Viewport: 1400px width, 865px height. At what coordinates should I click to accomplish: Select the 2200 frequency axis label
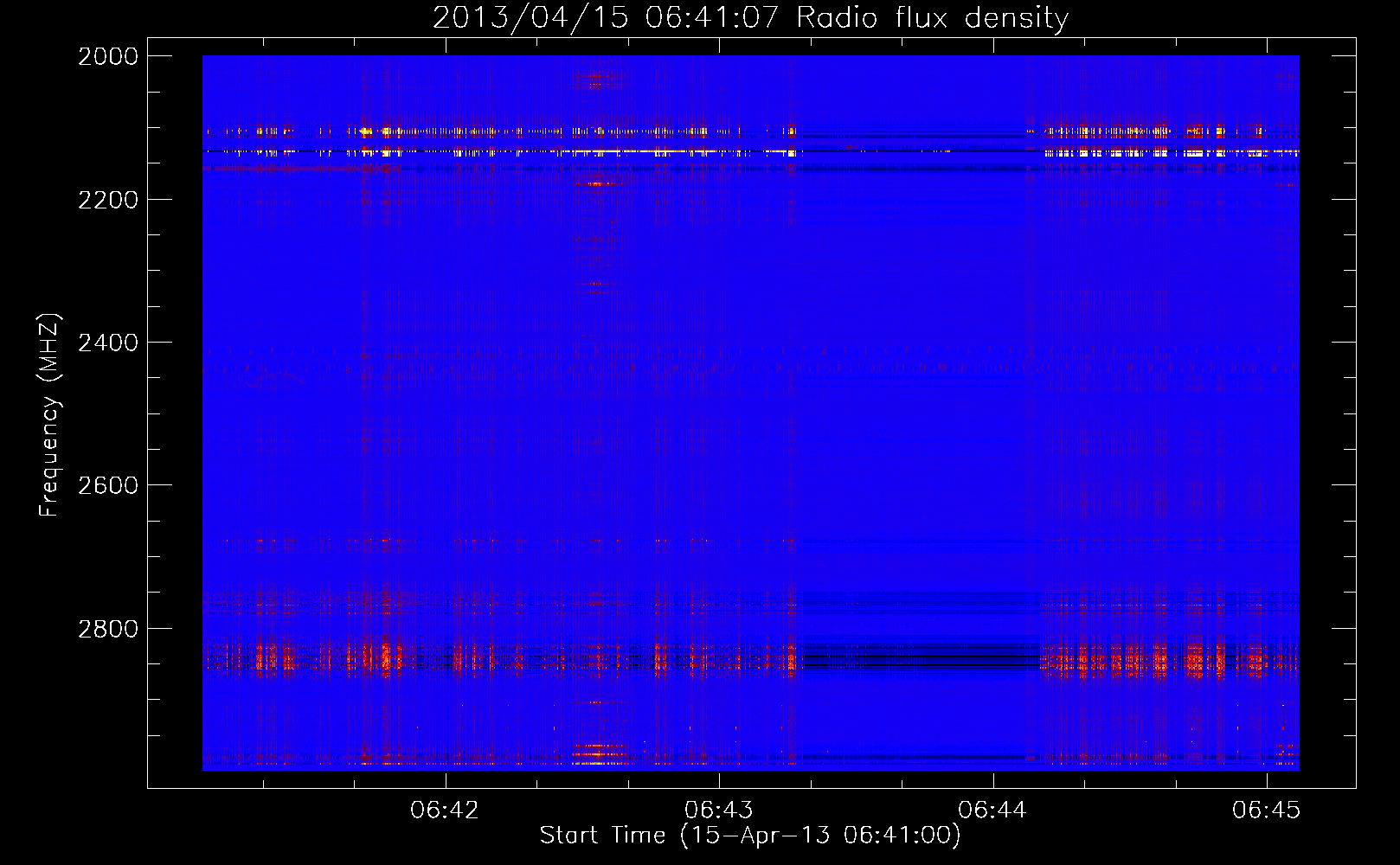108,200
